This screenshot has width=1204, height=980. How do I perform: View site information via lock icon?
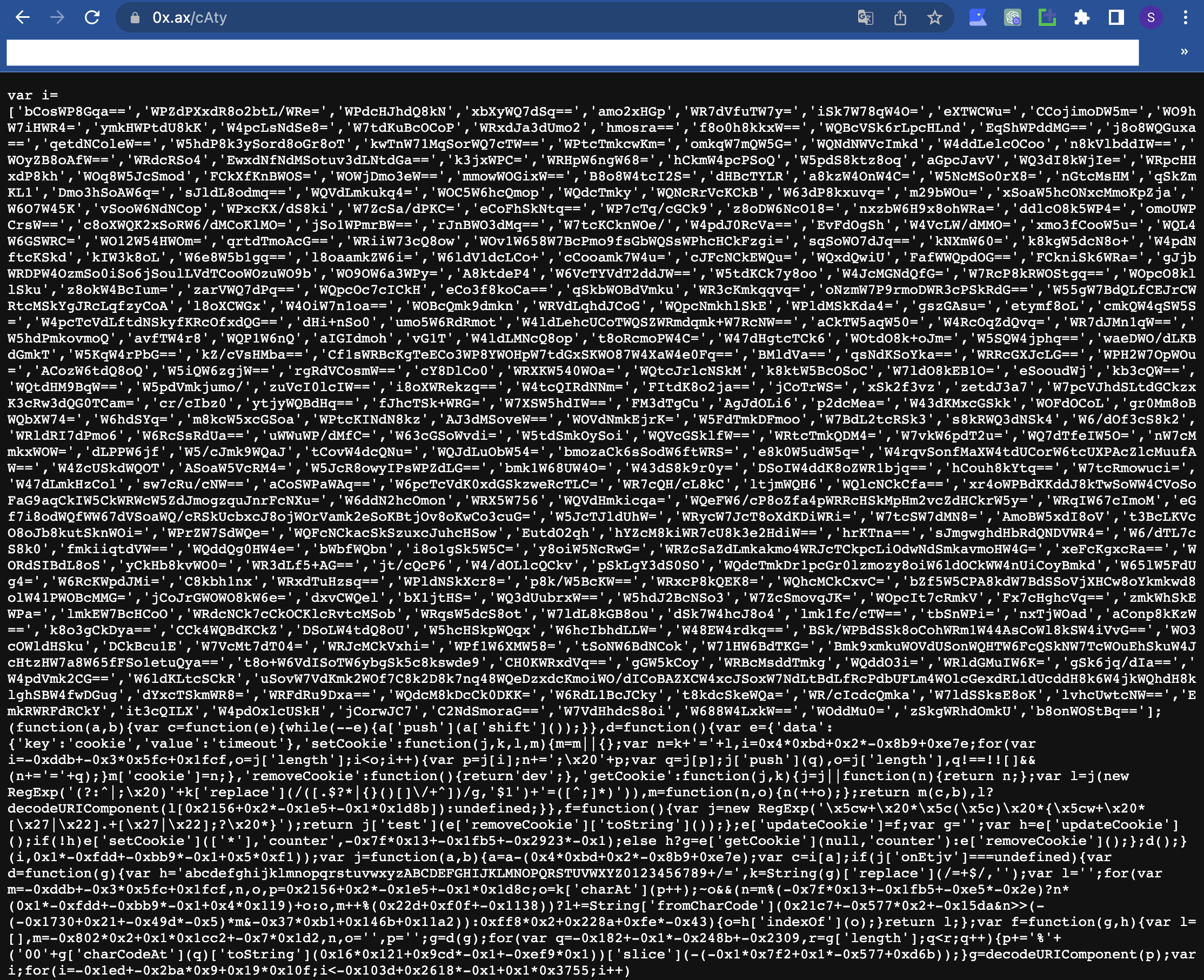point(135,18)
